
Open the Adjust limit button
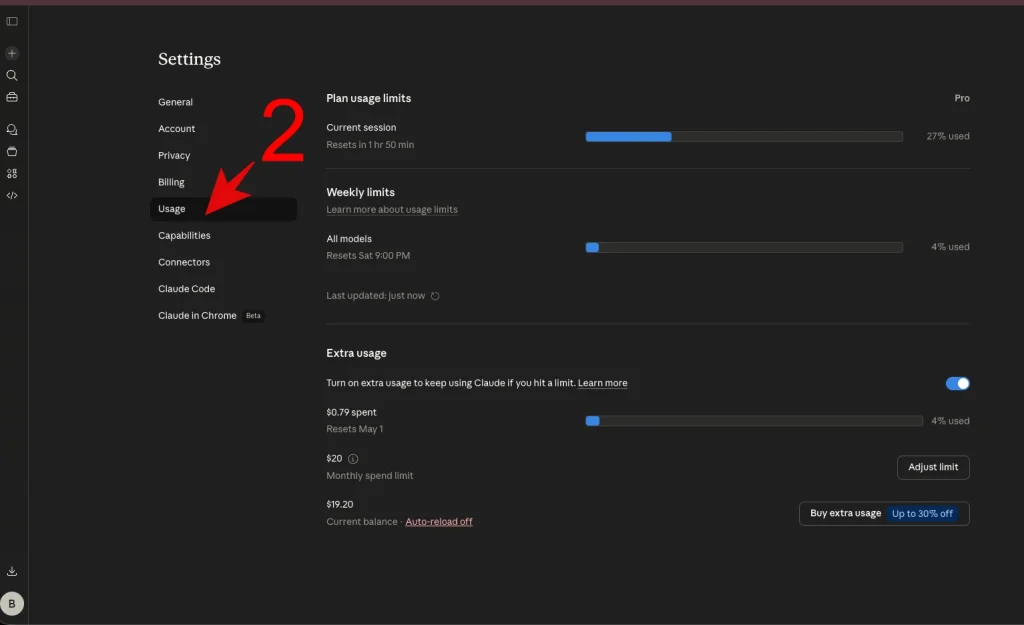[x=932, y=467]
